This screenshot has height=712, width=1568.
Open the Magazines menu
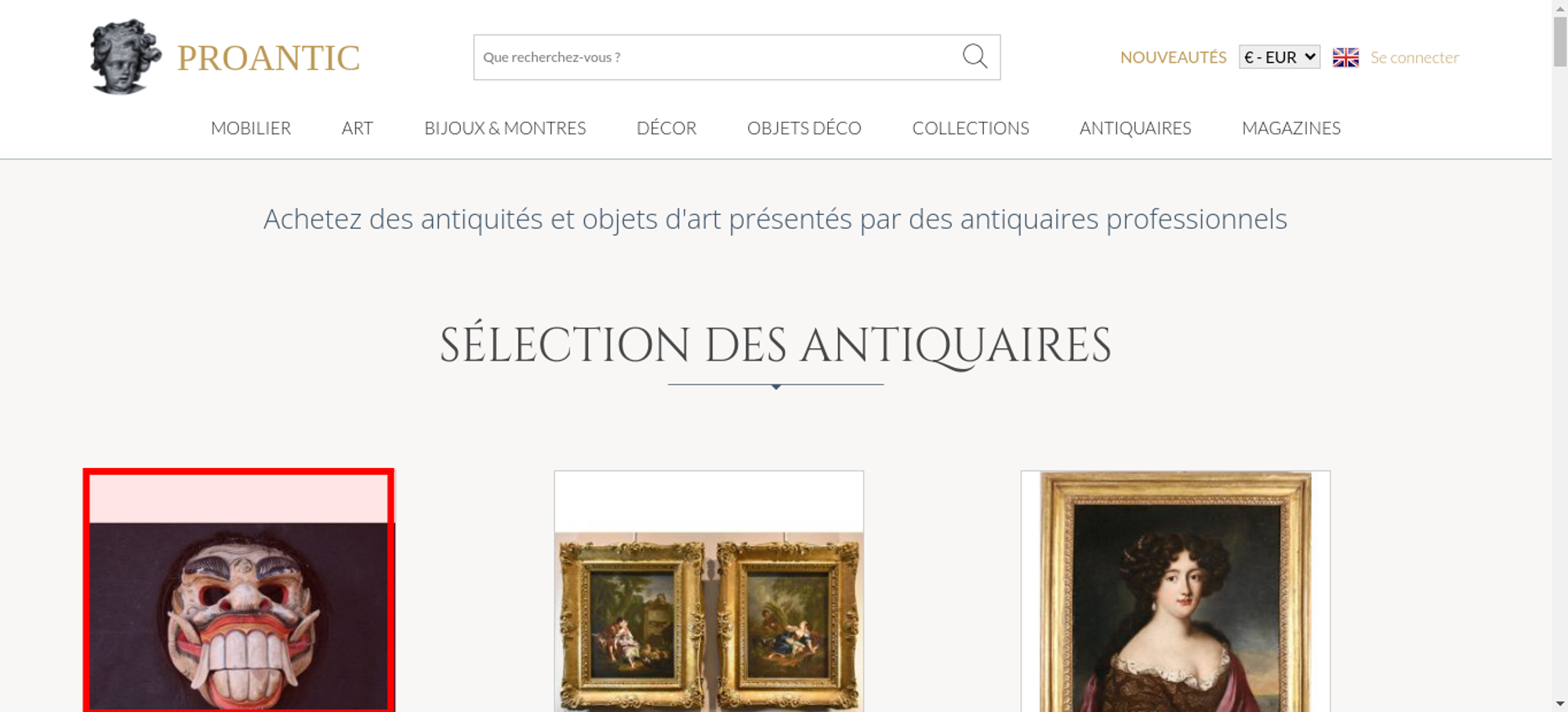pyautogui.click(x=1291, y=128)
